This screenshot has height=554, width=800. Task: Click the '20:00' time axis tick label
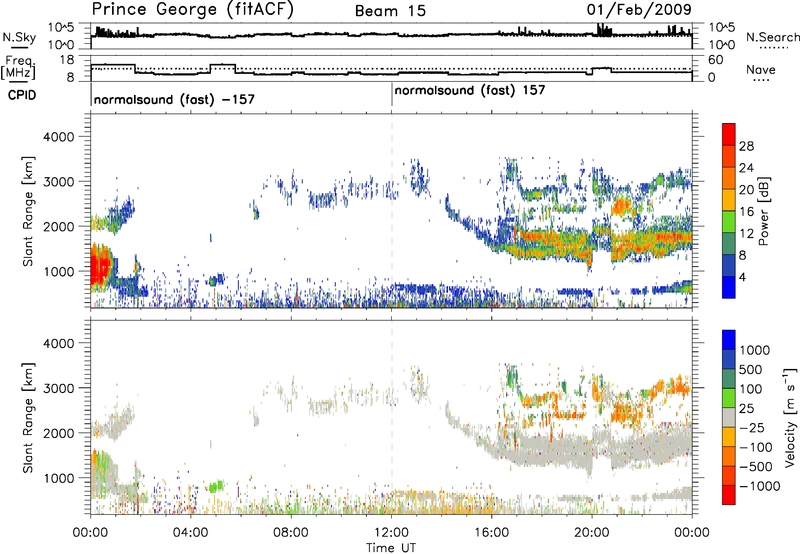pyautogui.click(x=592, y=533)
